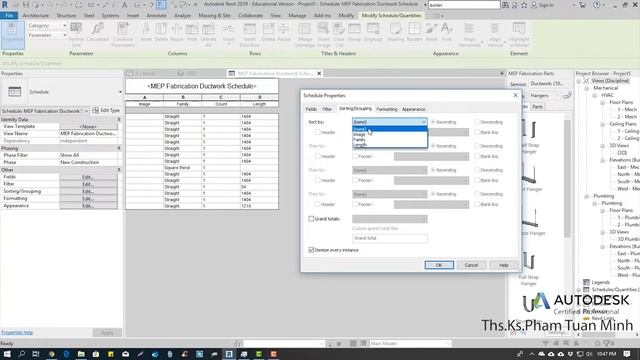Click the Unhide All icon
This screenshot has width=640, height=360.
[x=208, y=35]
